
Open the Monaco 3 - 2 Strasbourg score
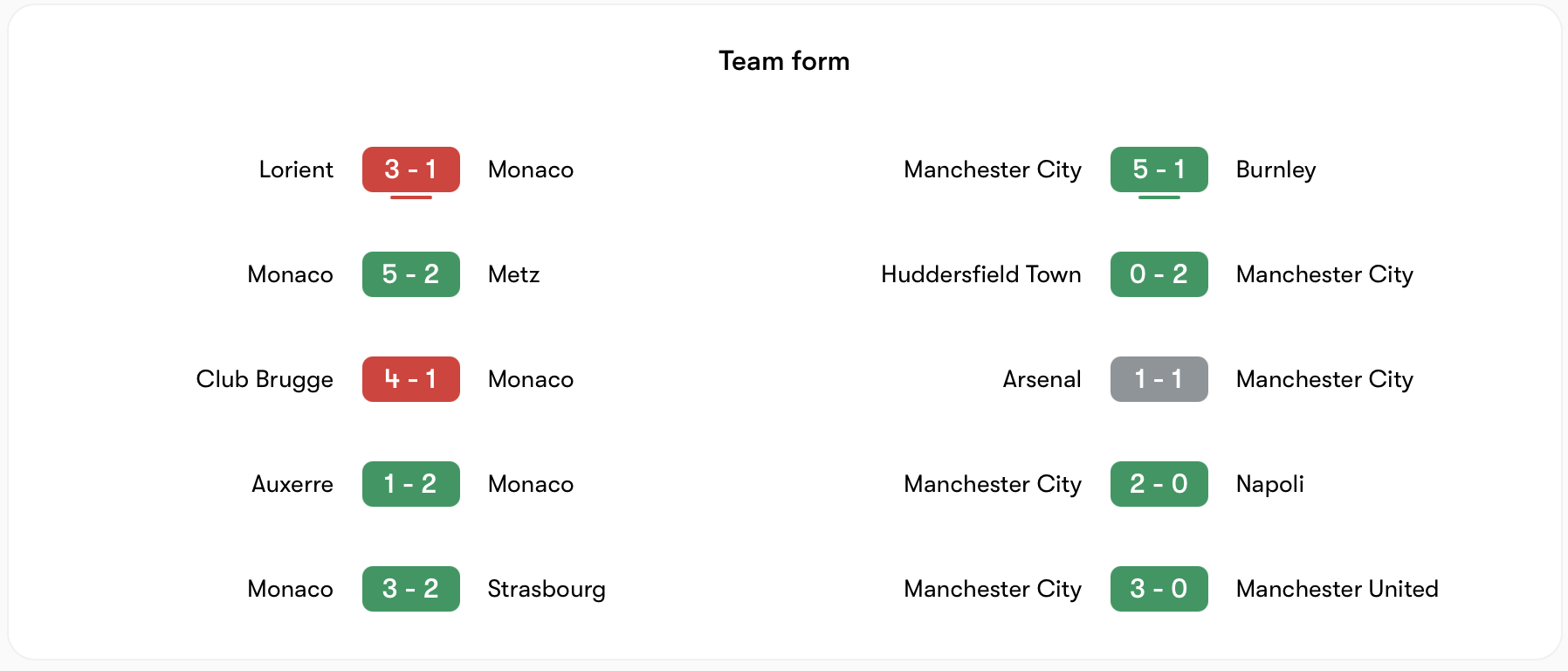410,589
